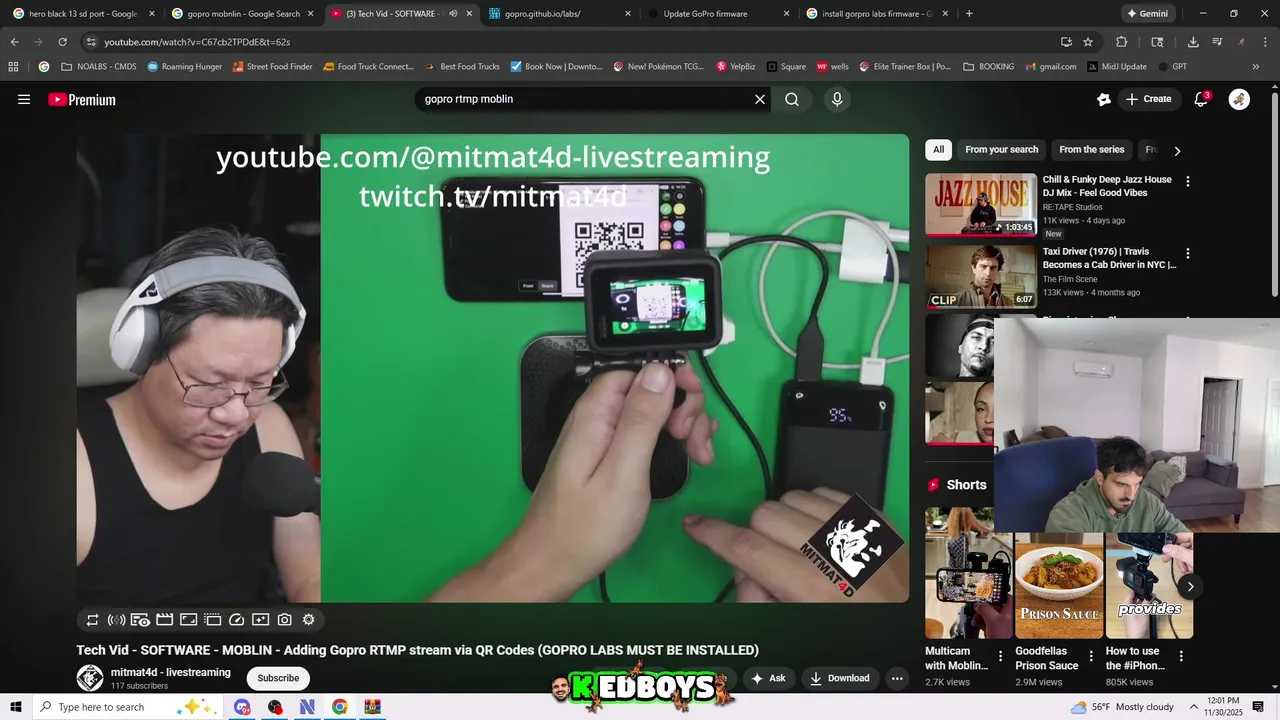Select the From your search chip

pyautogui.click(x=1001, y=150)
